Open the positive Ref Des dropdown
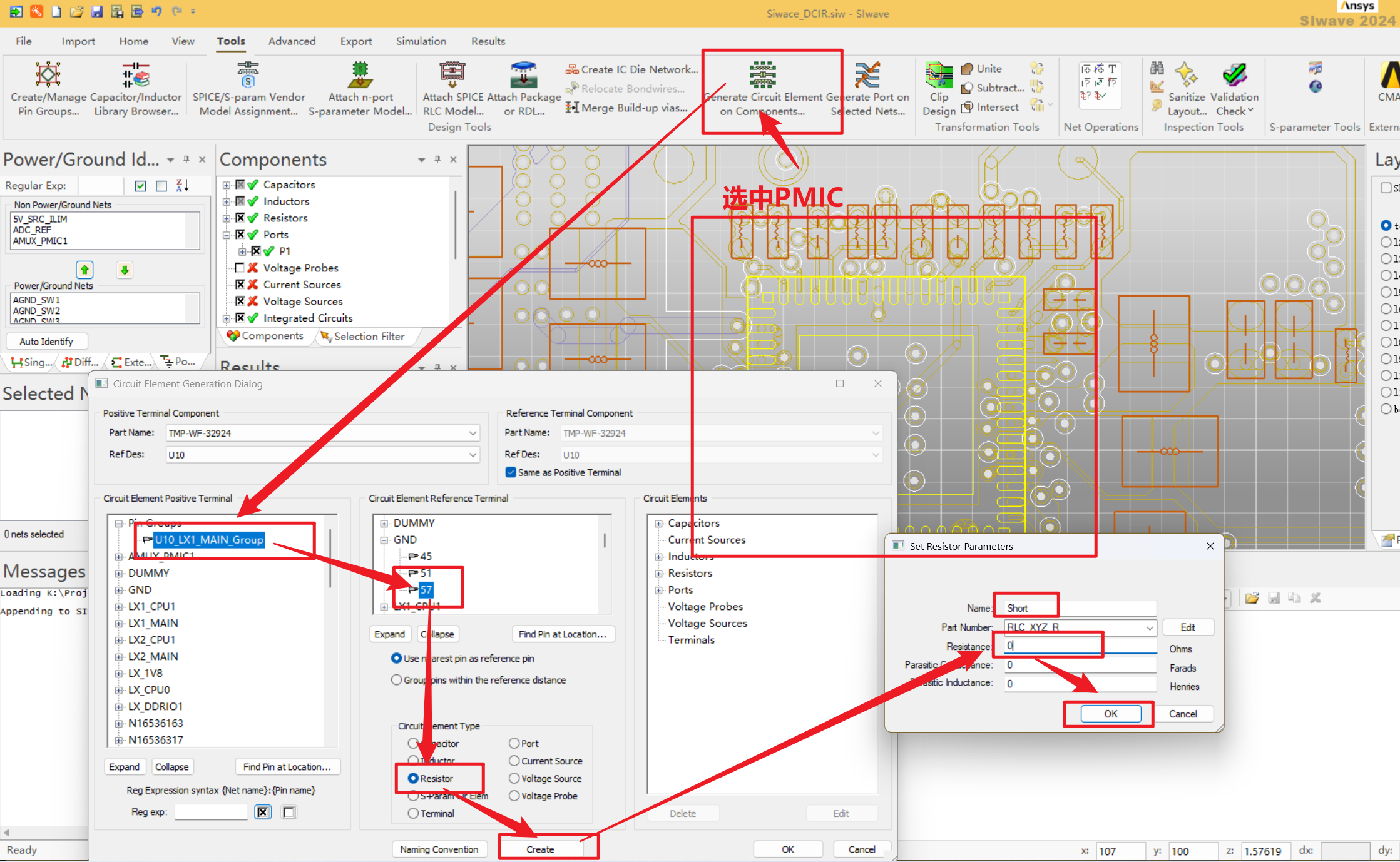The height and width of the screenshot is (862, 1400). [x=473, y=455]
